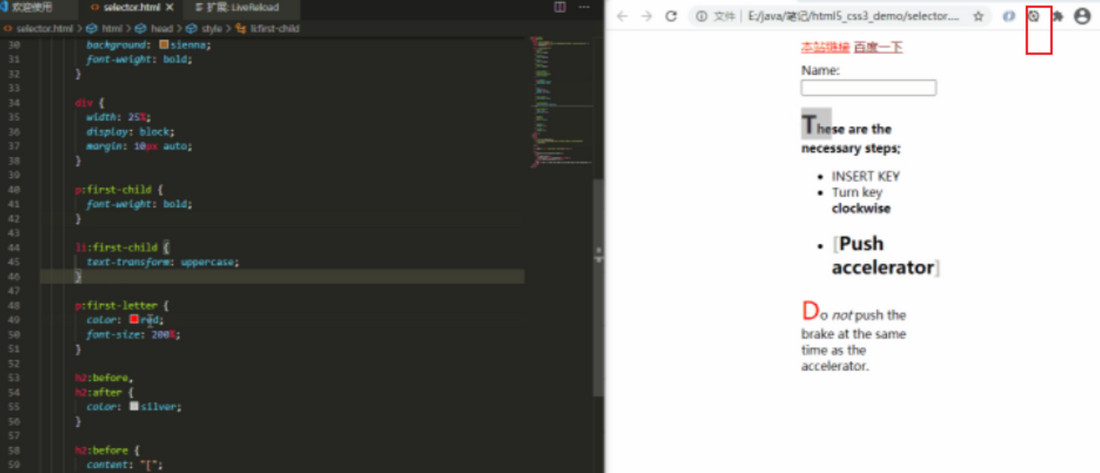1100x473 pixels.
Task: Click the red color swatch in CSS
Action: pyautogui.click(x=134, y=319)
